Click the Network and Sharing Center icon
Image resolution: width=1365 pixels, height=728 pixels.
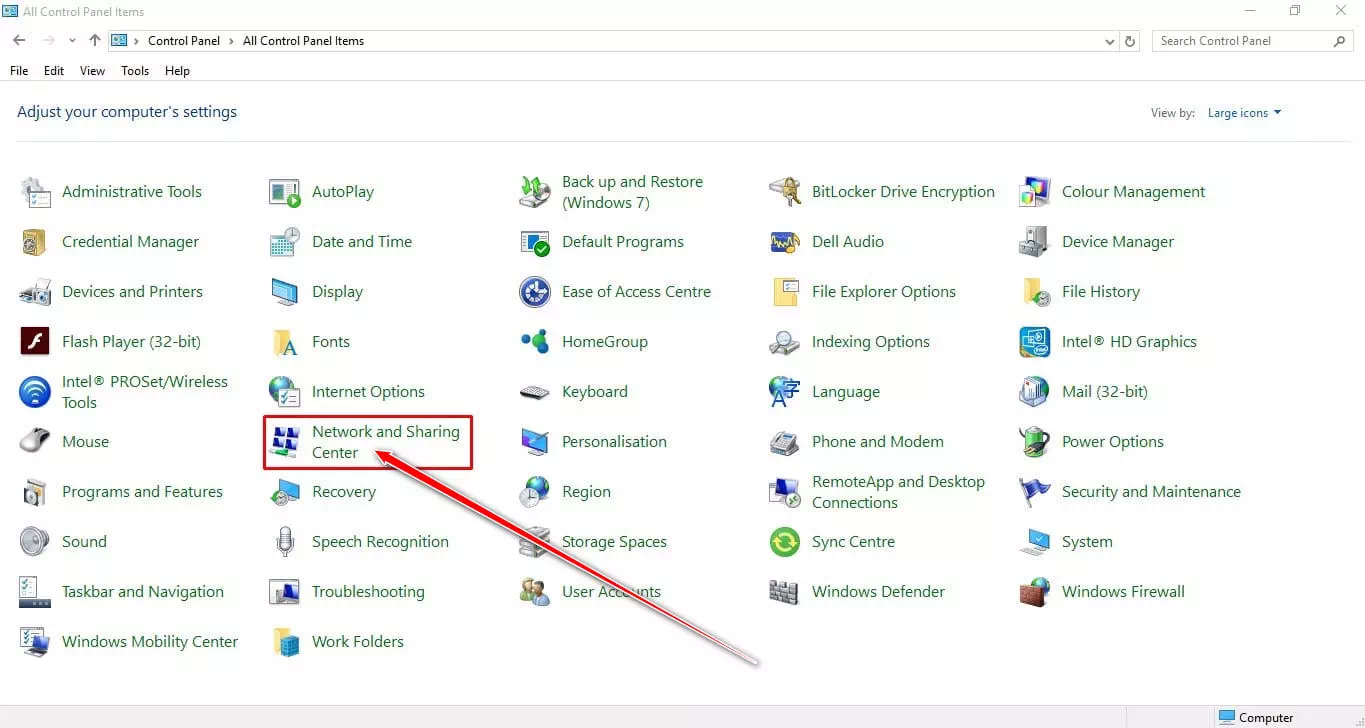click(285, 442)
